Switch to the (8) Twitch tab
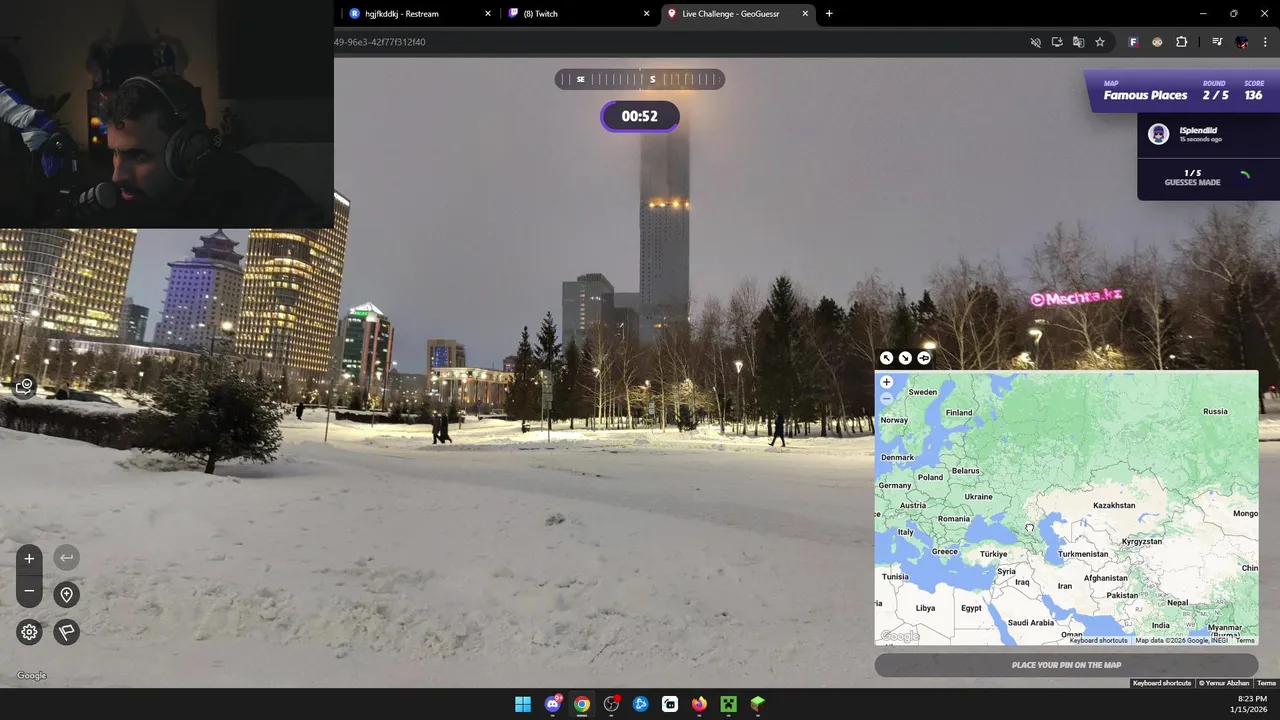Viewport: 1280px width, 720px height. 578,14
